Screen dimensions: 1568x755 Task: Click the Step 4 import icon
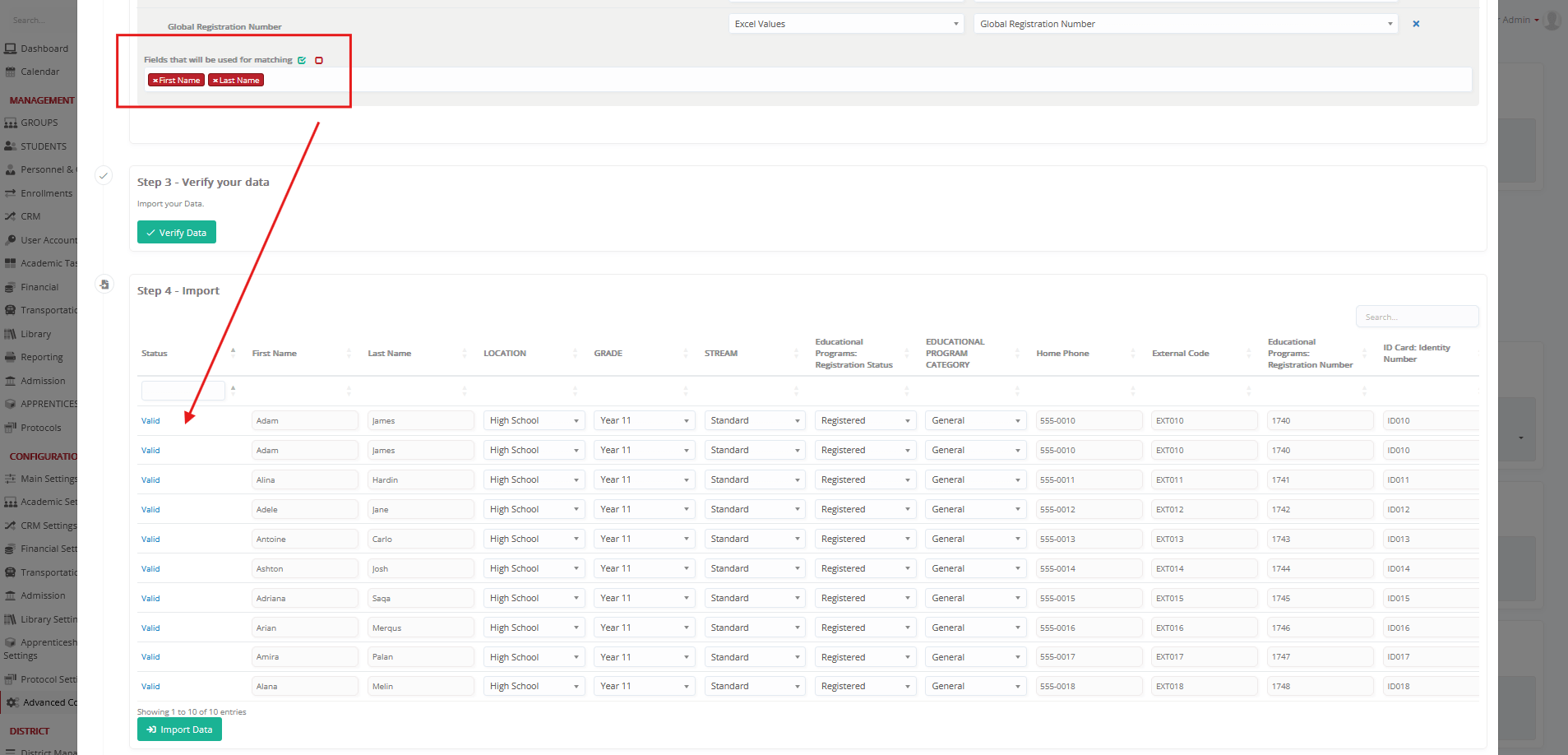(x=104, y=285)
